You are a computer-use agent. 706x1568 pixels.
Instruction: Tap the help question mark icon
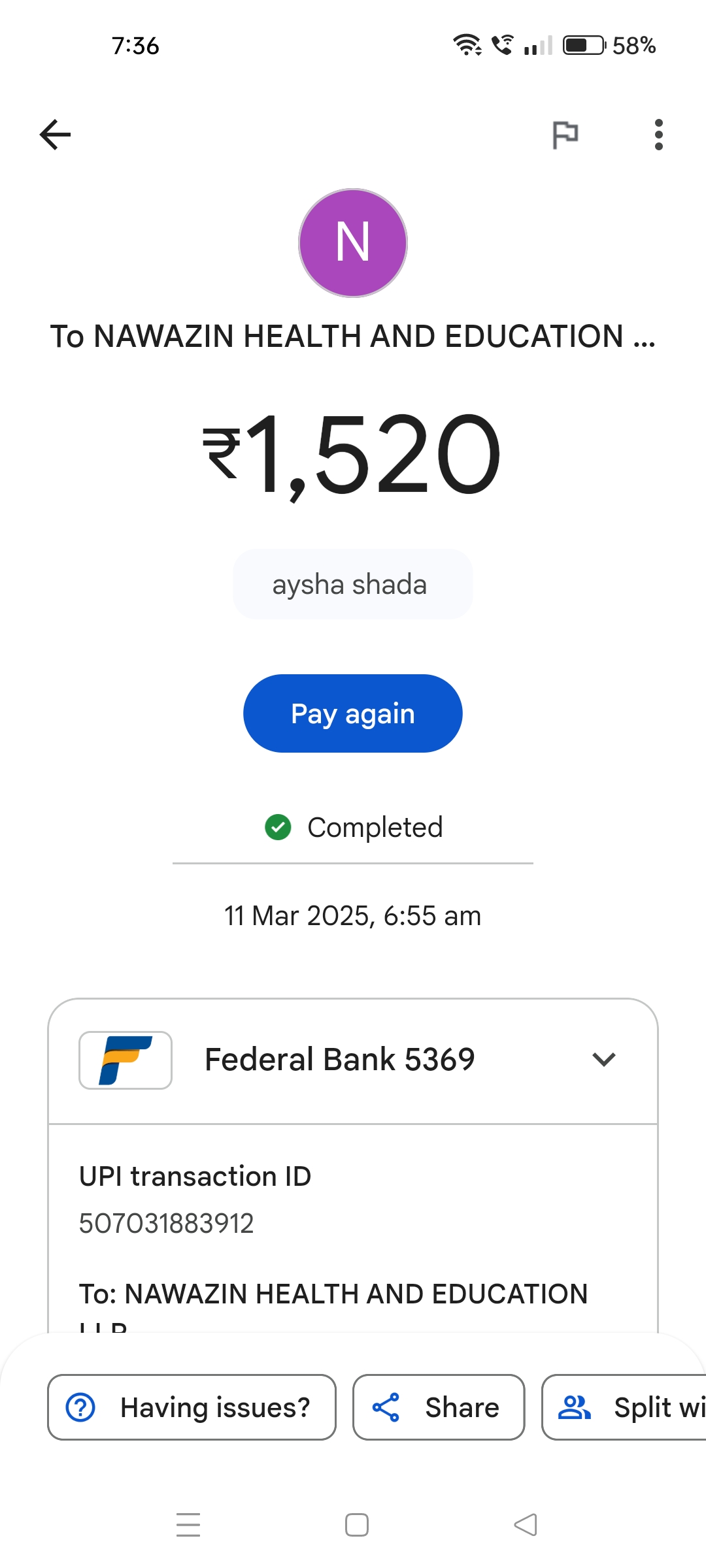(x=81, y=1407)
